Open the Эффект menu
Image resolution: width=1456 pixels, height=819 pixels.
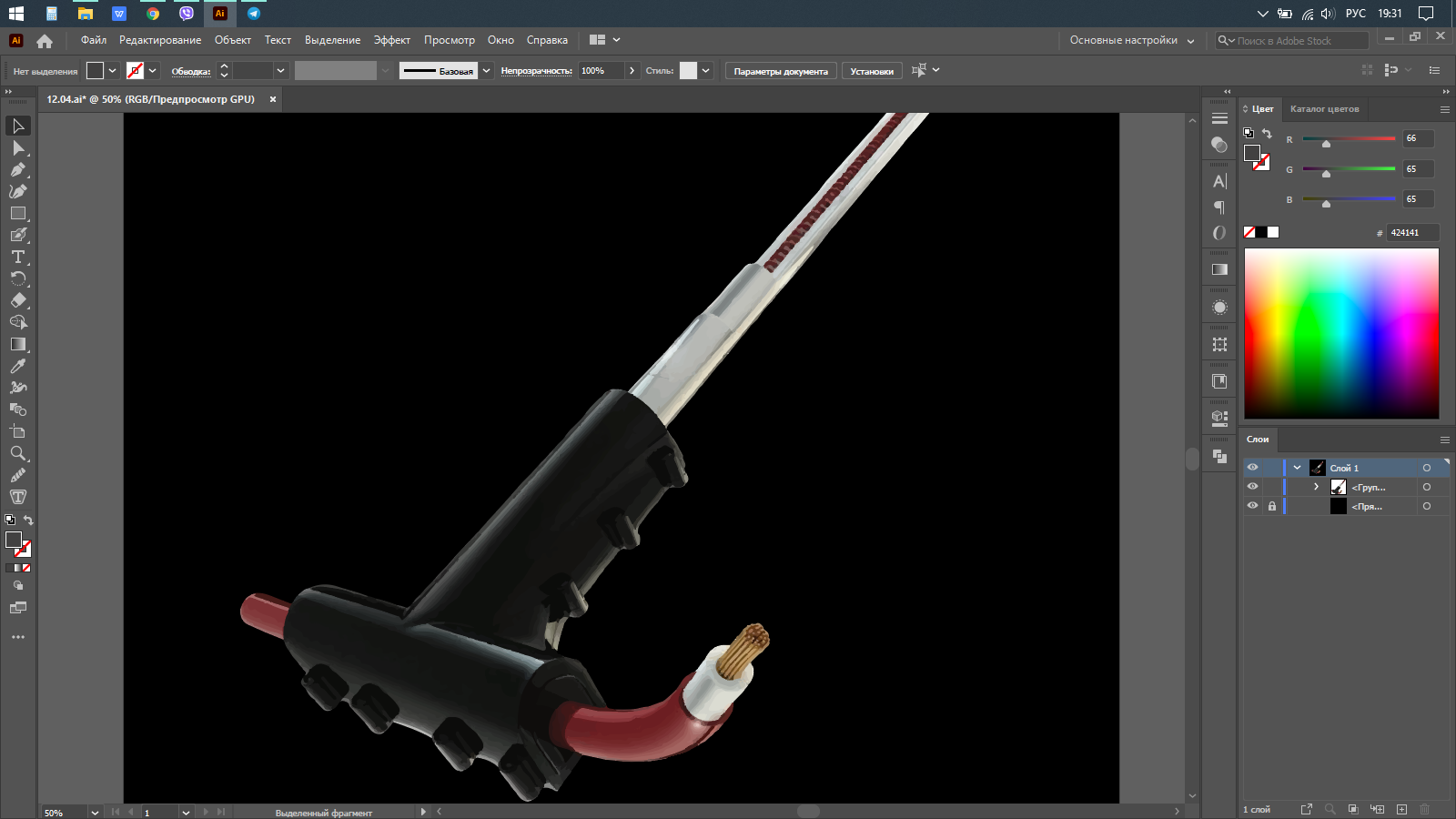[x=392, y=40]
